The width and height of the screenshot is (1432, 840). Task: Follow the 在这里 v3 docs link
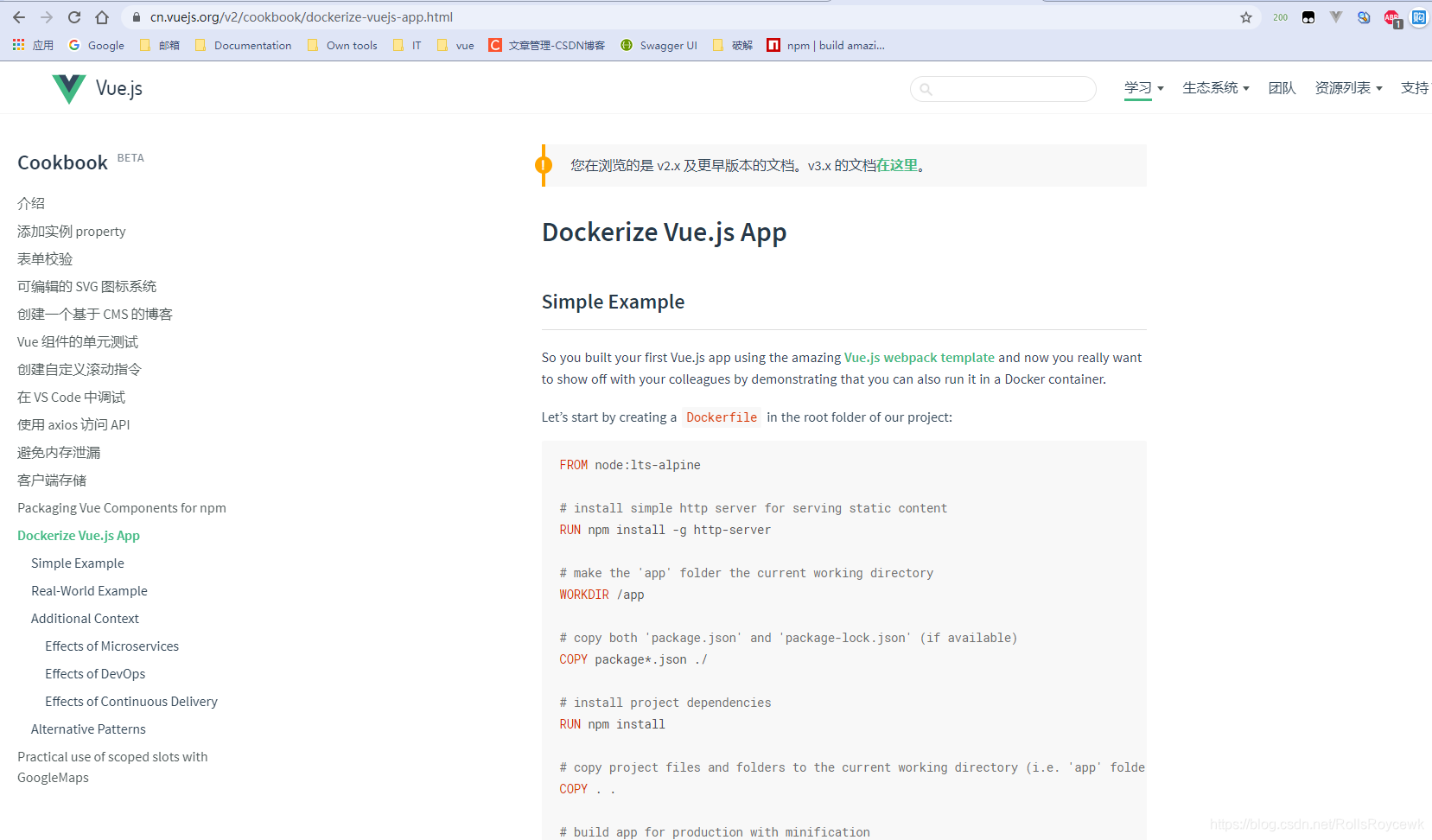(897, 165)
